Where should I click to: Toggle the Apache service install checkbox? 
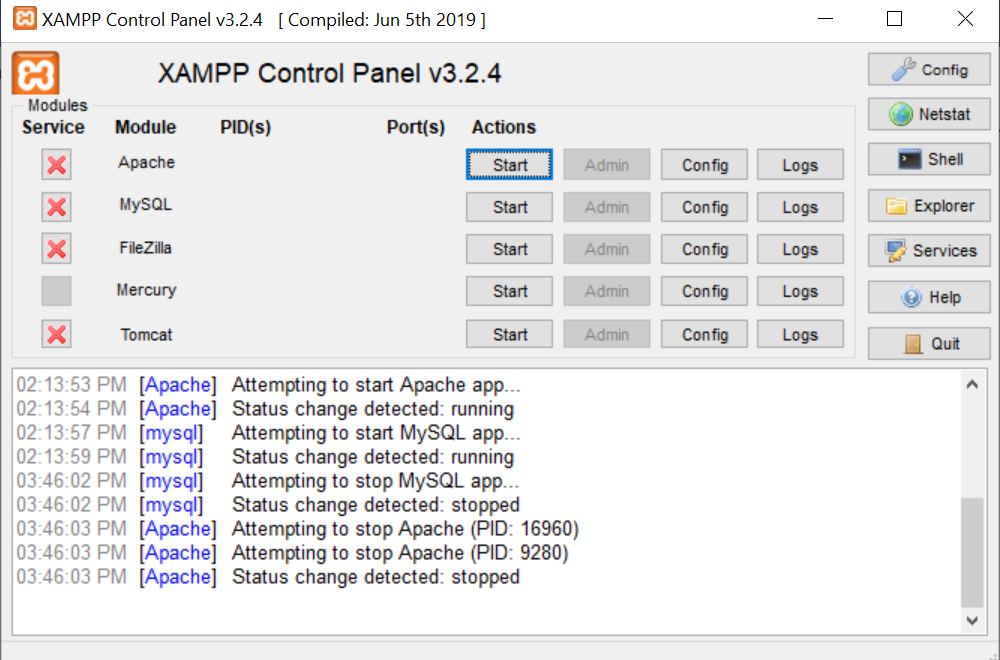pyautogui.click(x=57, y=165)
